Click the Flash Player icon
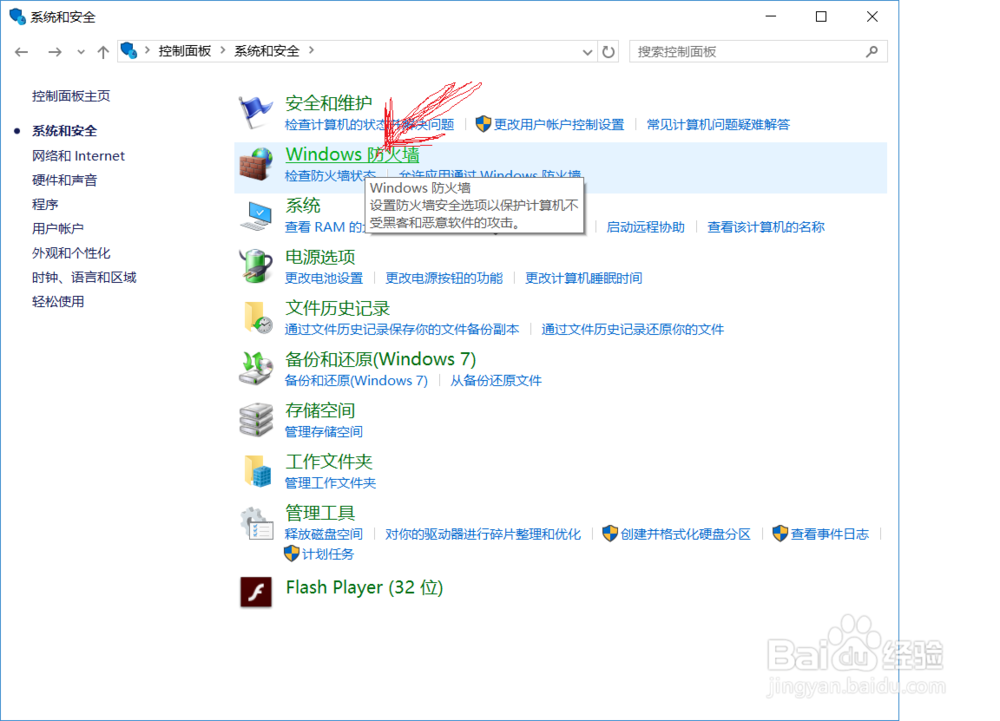Image resolution: width=1000 pixels, height=721 pixels. 256,592
